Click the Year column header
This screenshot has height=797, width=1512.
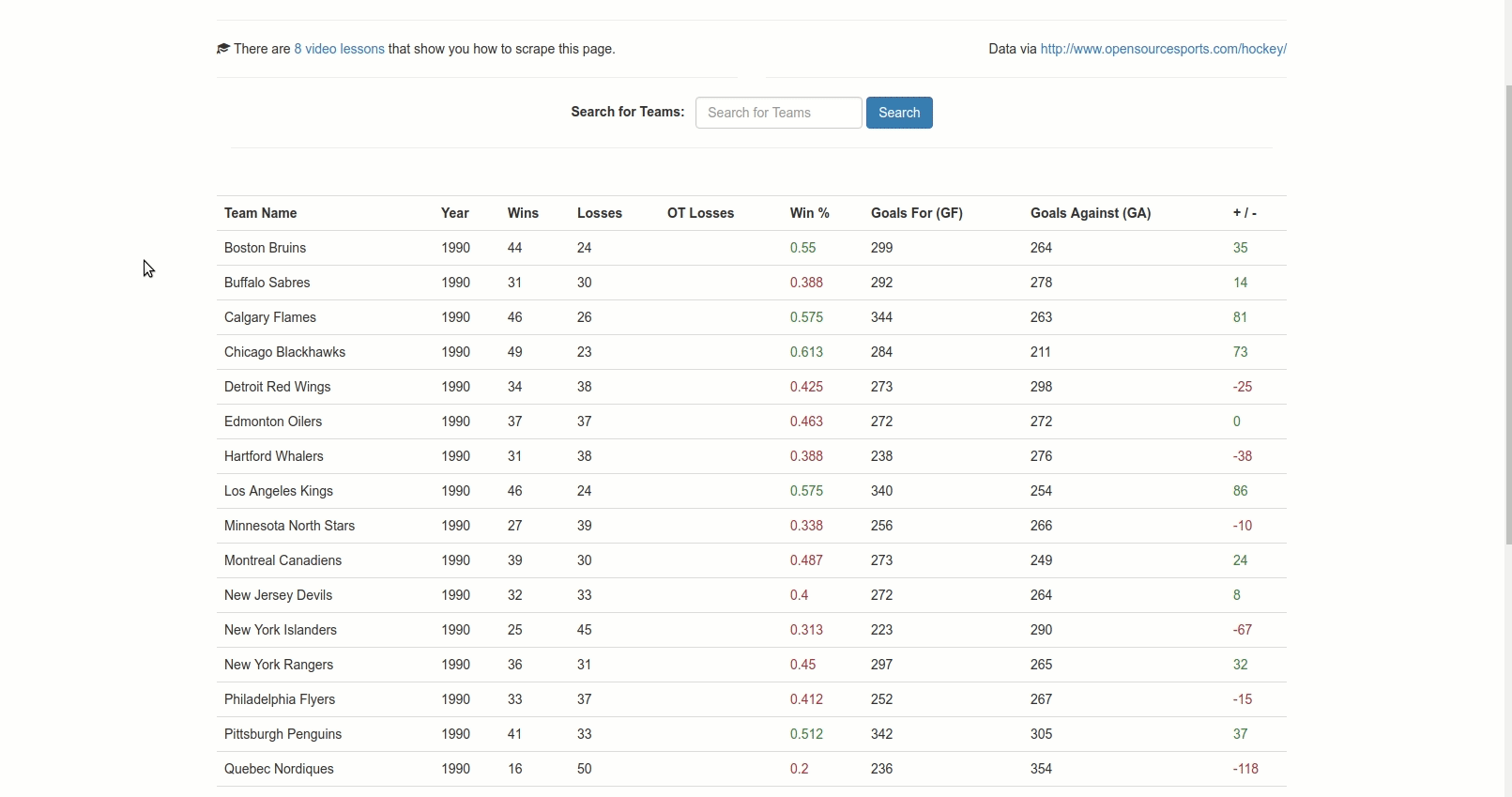(455, 213)
